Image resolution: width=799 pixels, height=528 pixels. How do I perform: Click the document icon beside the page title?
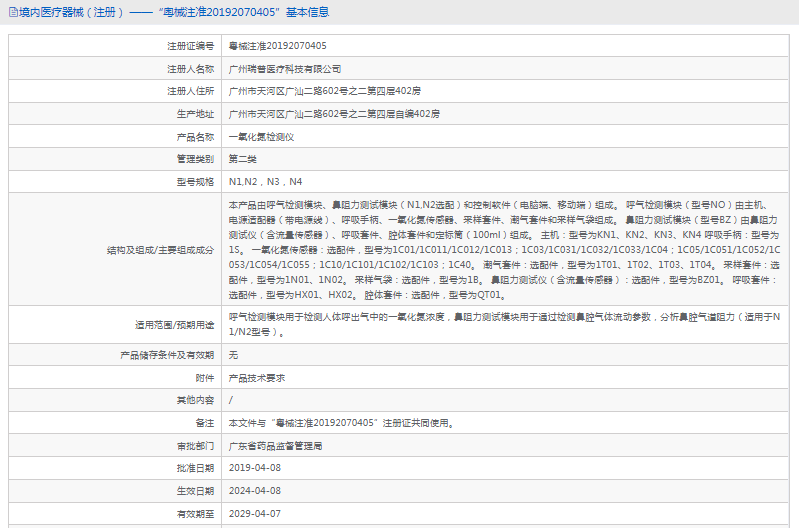tap(10, 12)
